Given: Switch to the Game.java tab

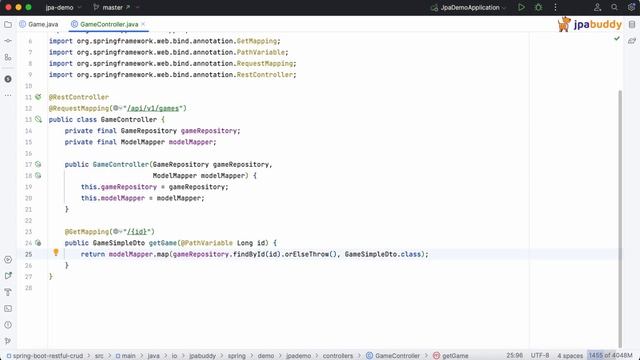Looking at the screenshot, I should [39, 24].
